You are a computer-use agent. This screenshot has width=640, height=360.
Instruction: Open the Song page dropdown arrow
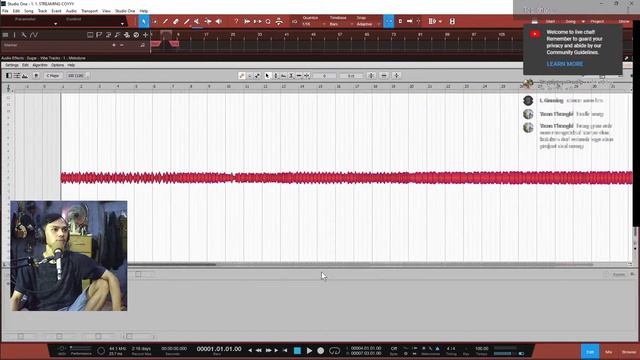click(583, 22)
